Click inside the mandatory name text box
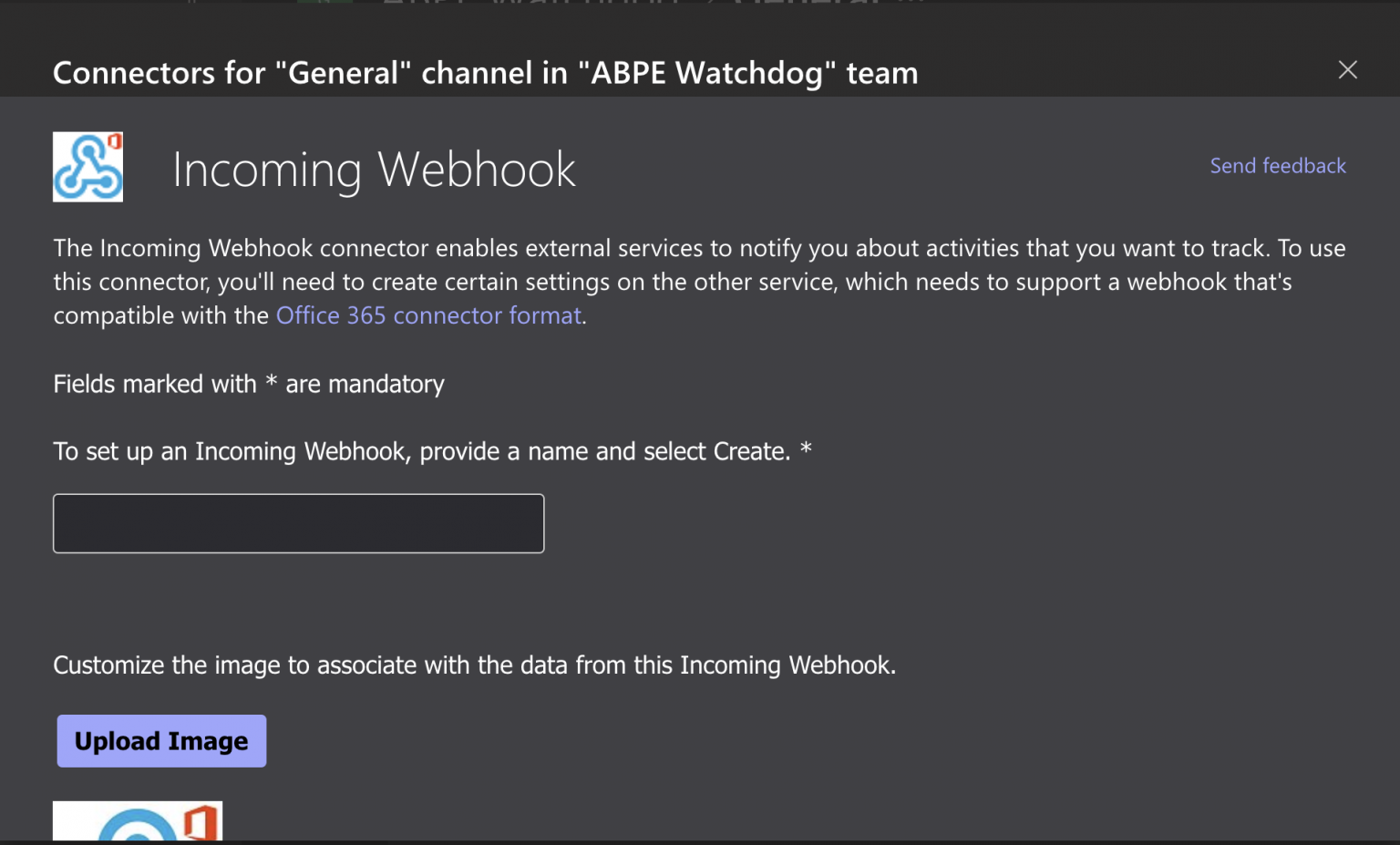This screenshot has height=845, width=1400. (x=298, y=523)
